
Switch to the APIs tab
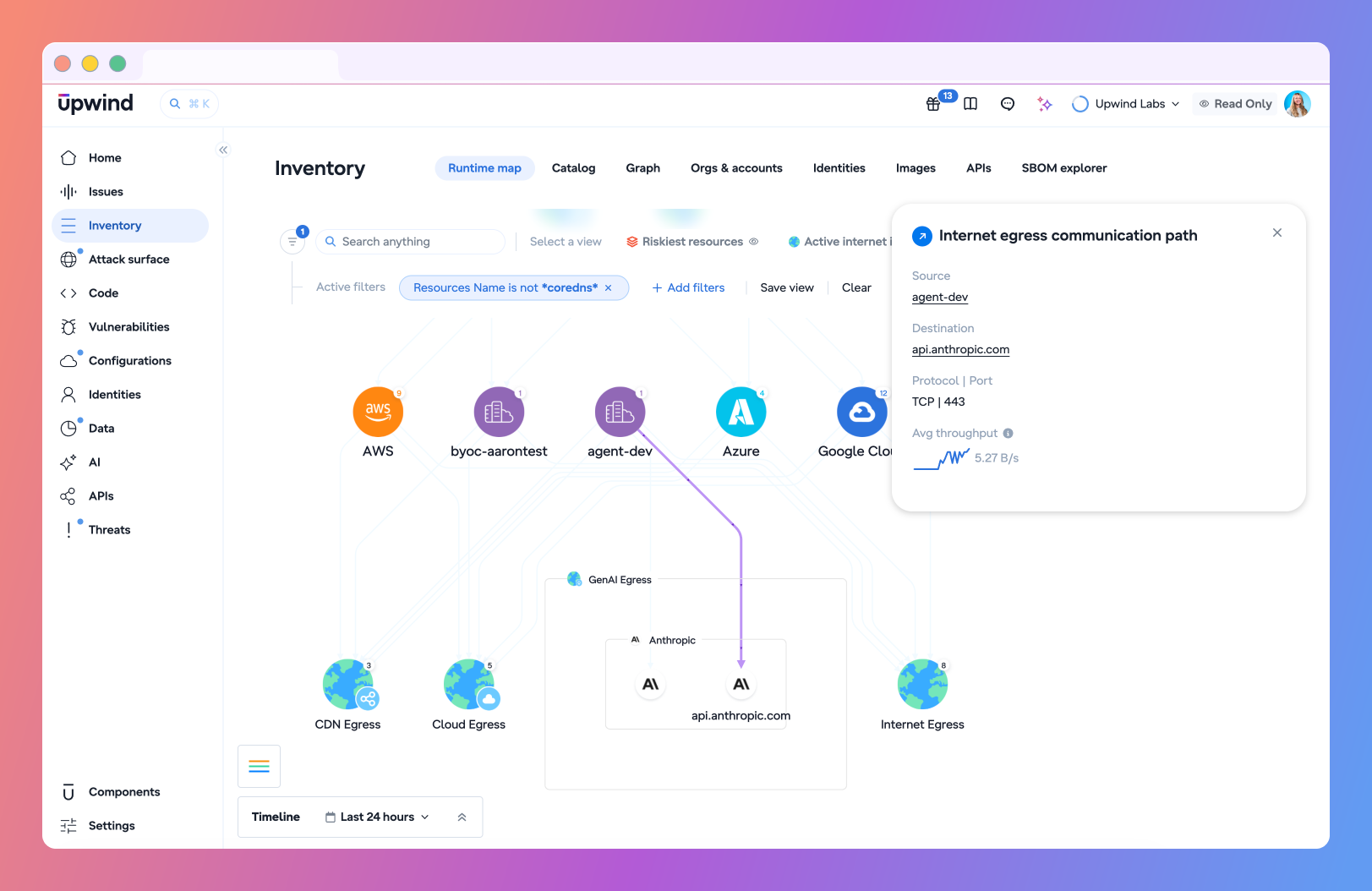[978, 168]
